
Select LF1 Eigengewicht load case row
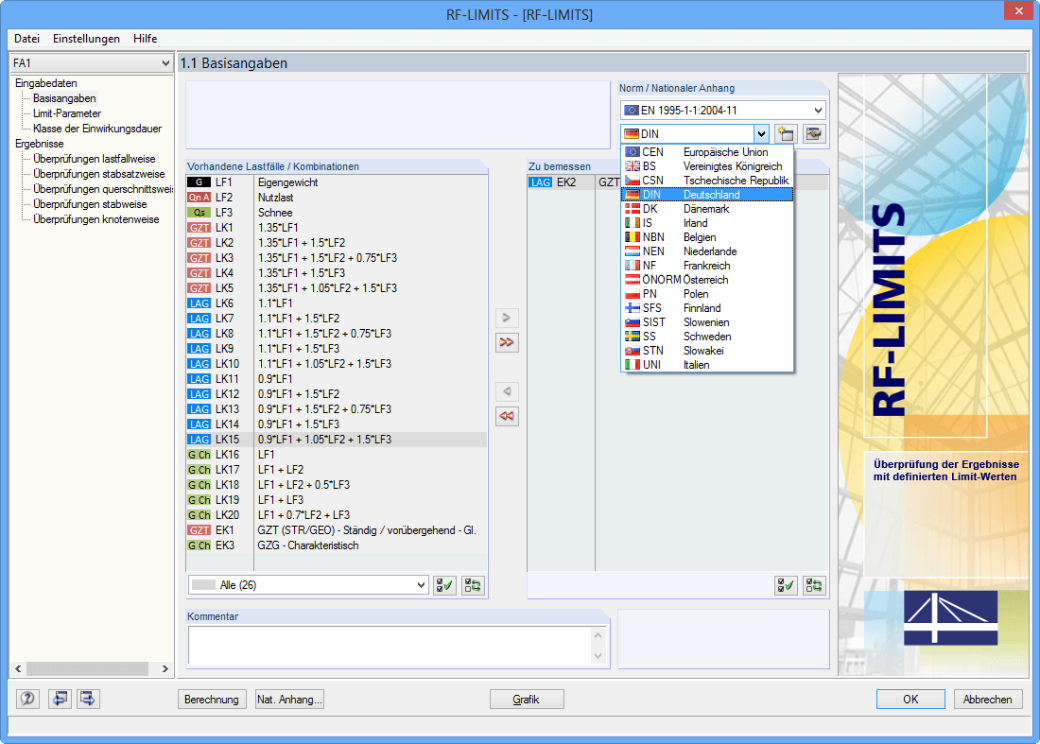click(x=337, y=182)
